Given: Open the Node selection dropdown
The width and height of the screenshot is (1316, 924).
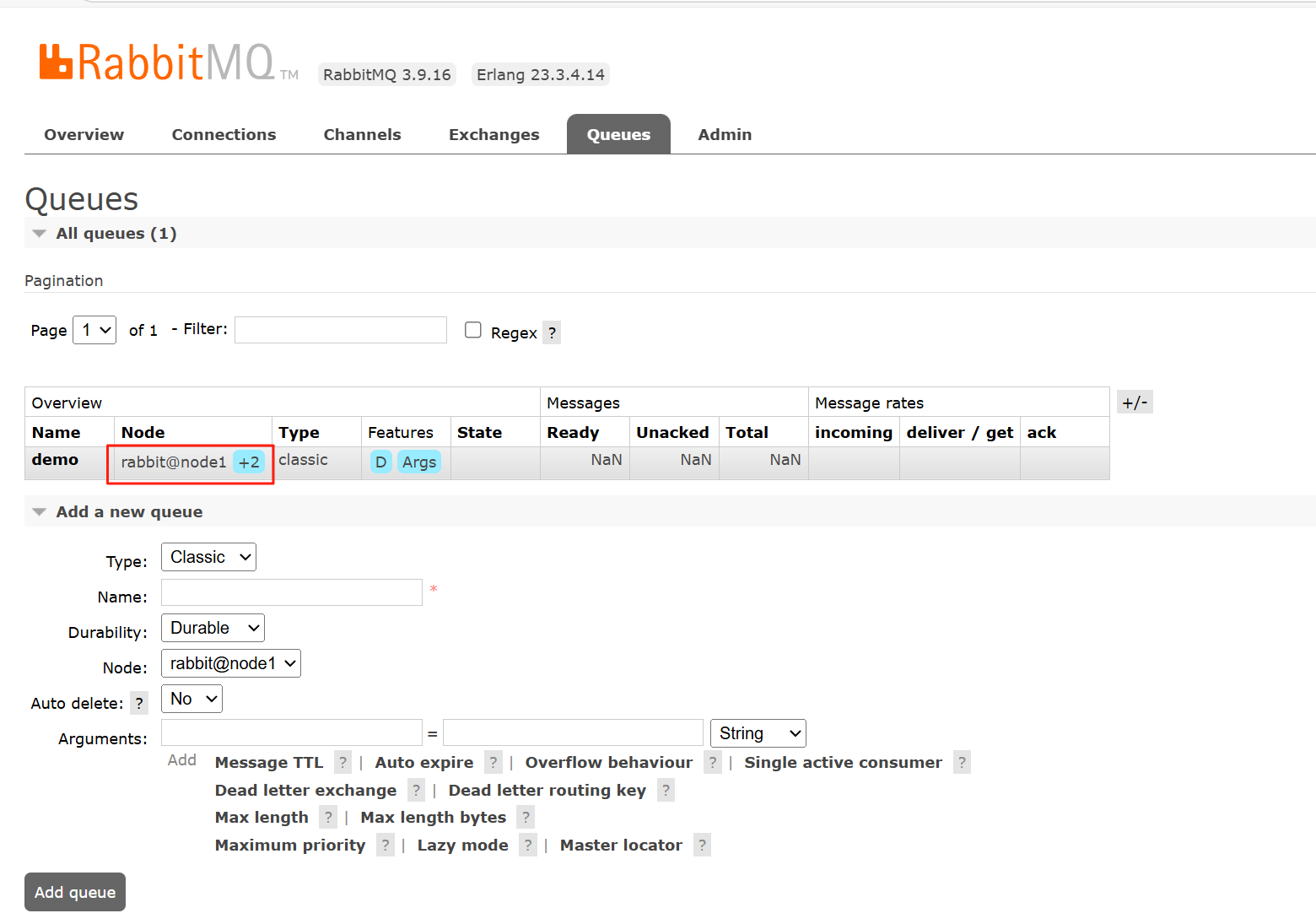Looking at the screenshot, I should tap(231, 663).
